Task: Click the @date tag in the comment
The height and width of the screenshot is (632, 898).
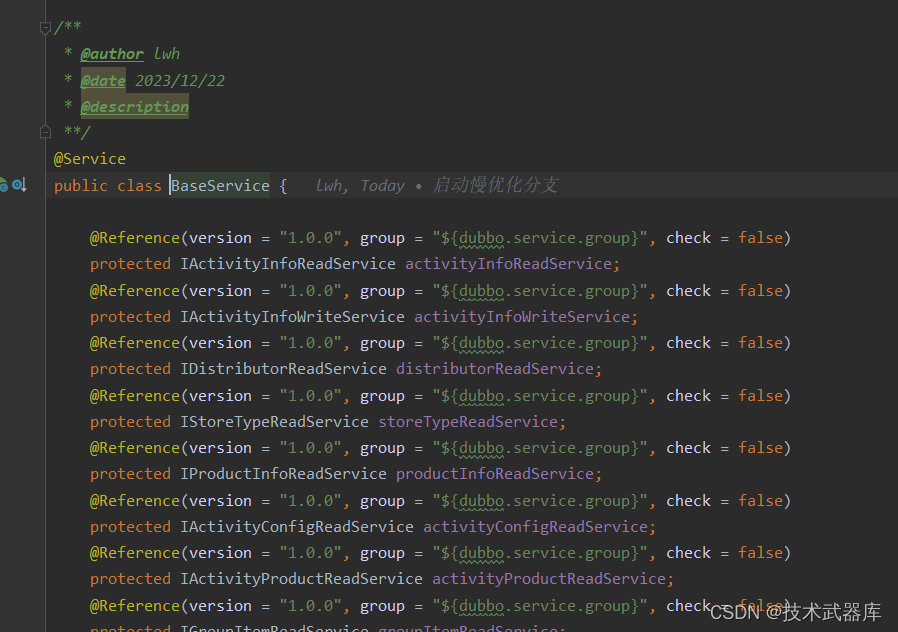Action: (103, 81)
